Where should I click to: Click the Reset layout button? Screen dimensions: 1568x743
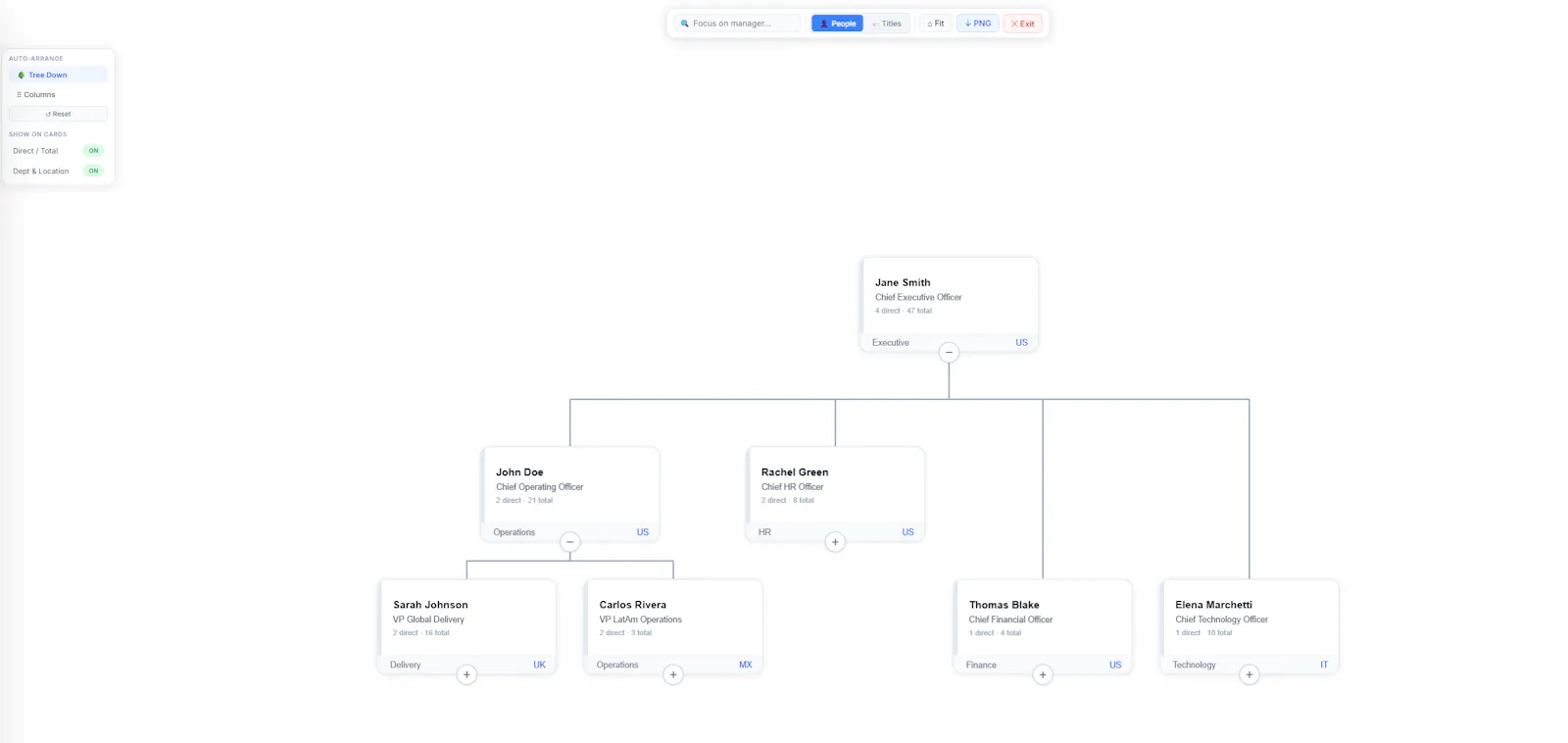click(x=58, y=114)
